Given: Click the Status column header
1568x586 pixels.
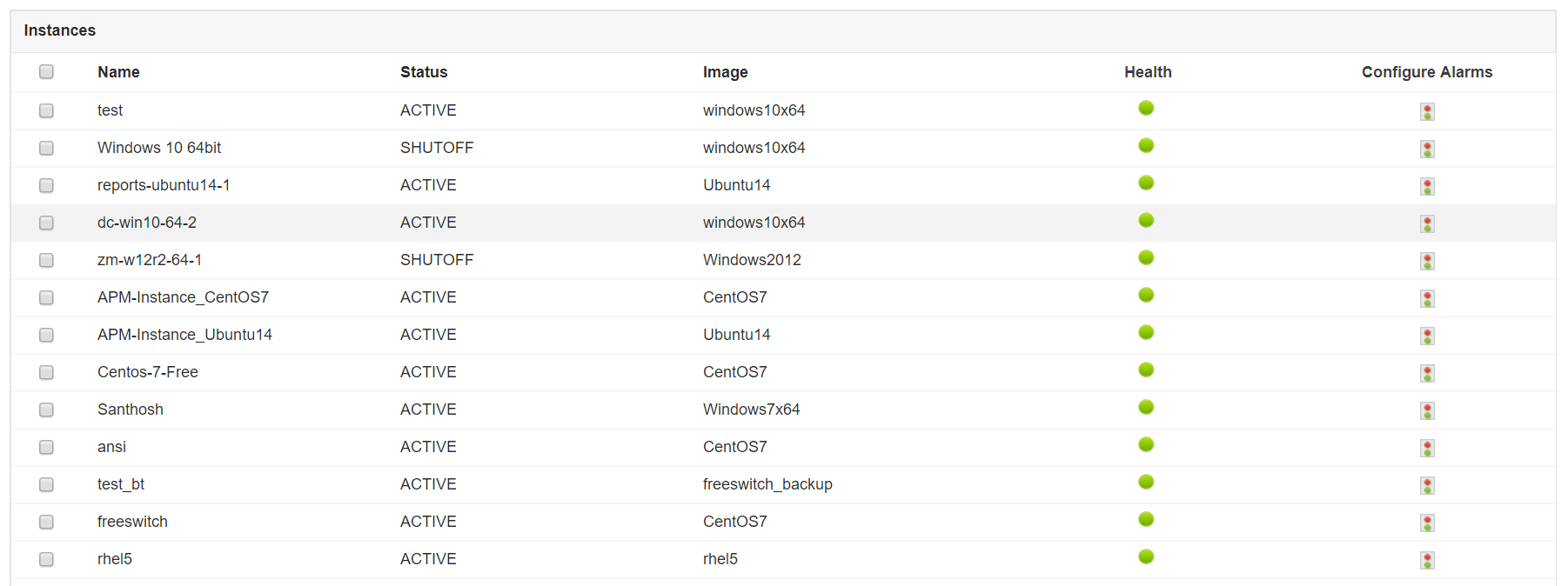Looking at the screenshot, I should pyautogui.click(x=424, y=72).
